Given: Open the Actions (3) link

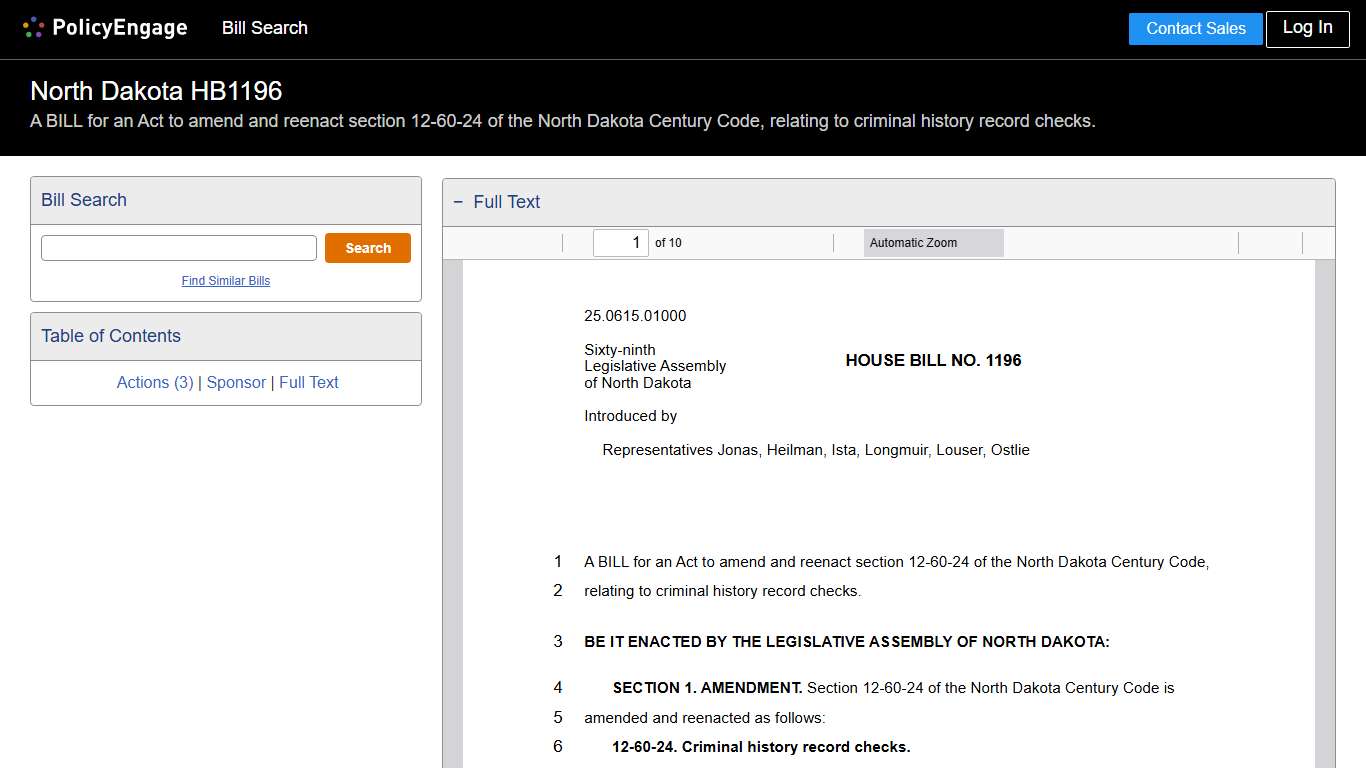Looking at the screenshot, I should 155,382.
